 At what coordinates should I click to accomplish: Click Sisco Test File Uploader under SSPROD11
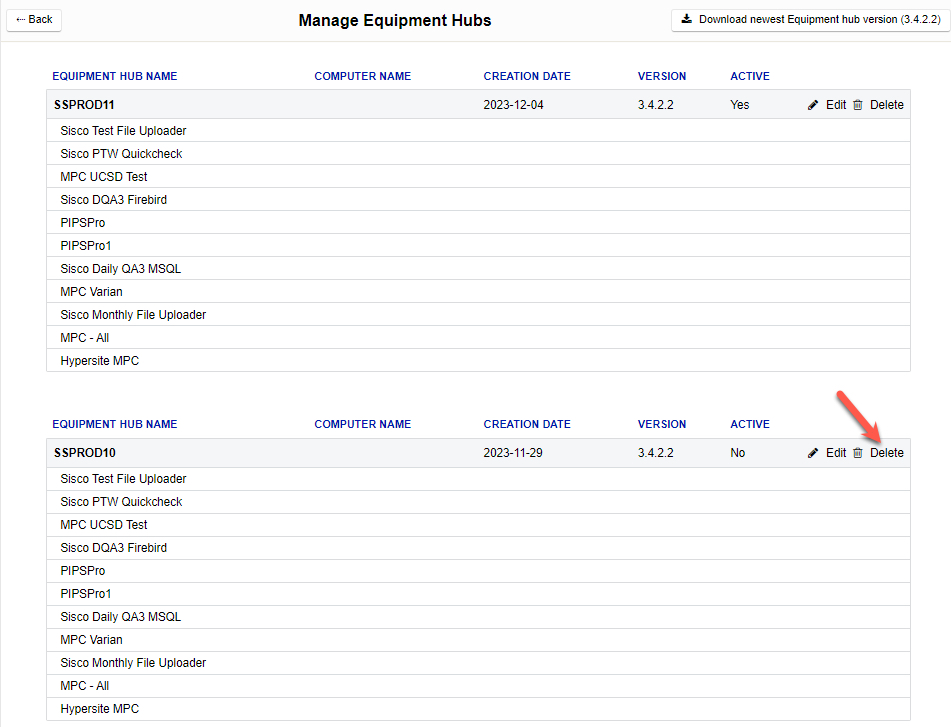[123, 131]
